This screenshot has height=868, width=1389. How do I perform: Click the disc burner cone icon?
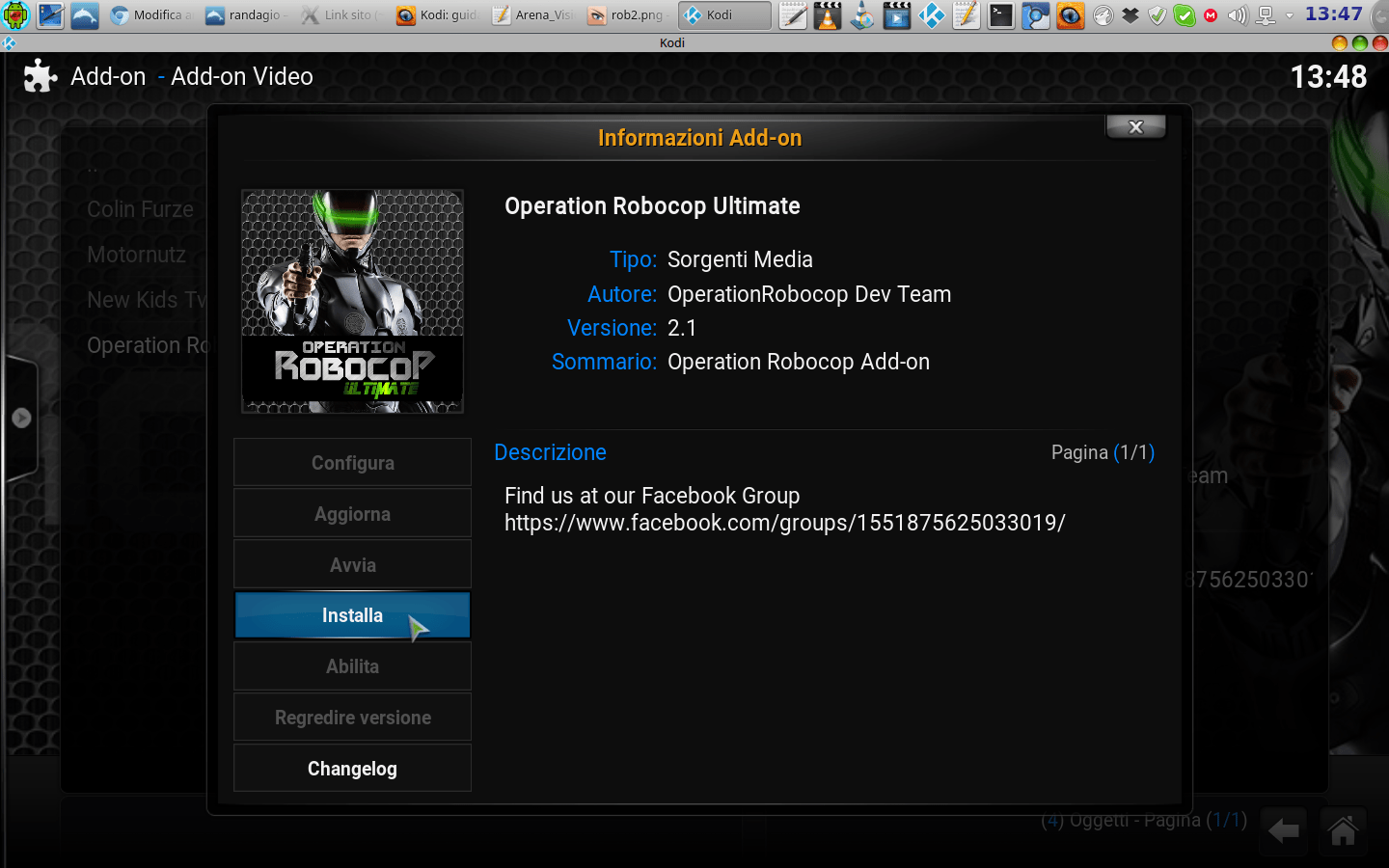(x=862, y=14)
